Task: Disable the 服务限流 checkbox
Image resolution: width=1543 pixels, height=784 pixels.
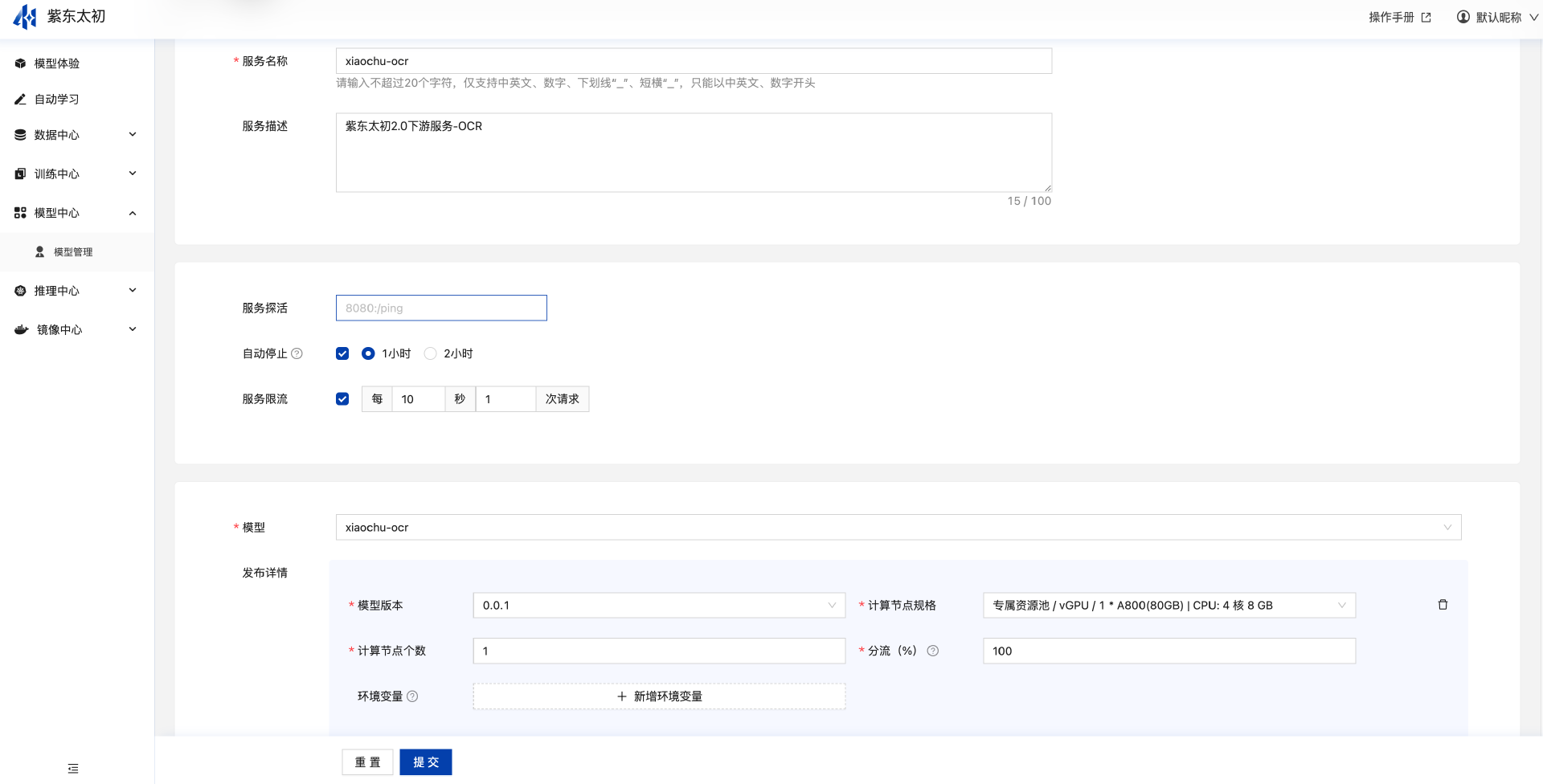Action: [342, 399]
